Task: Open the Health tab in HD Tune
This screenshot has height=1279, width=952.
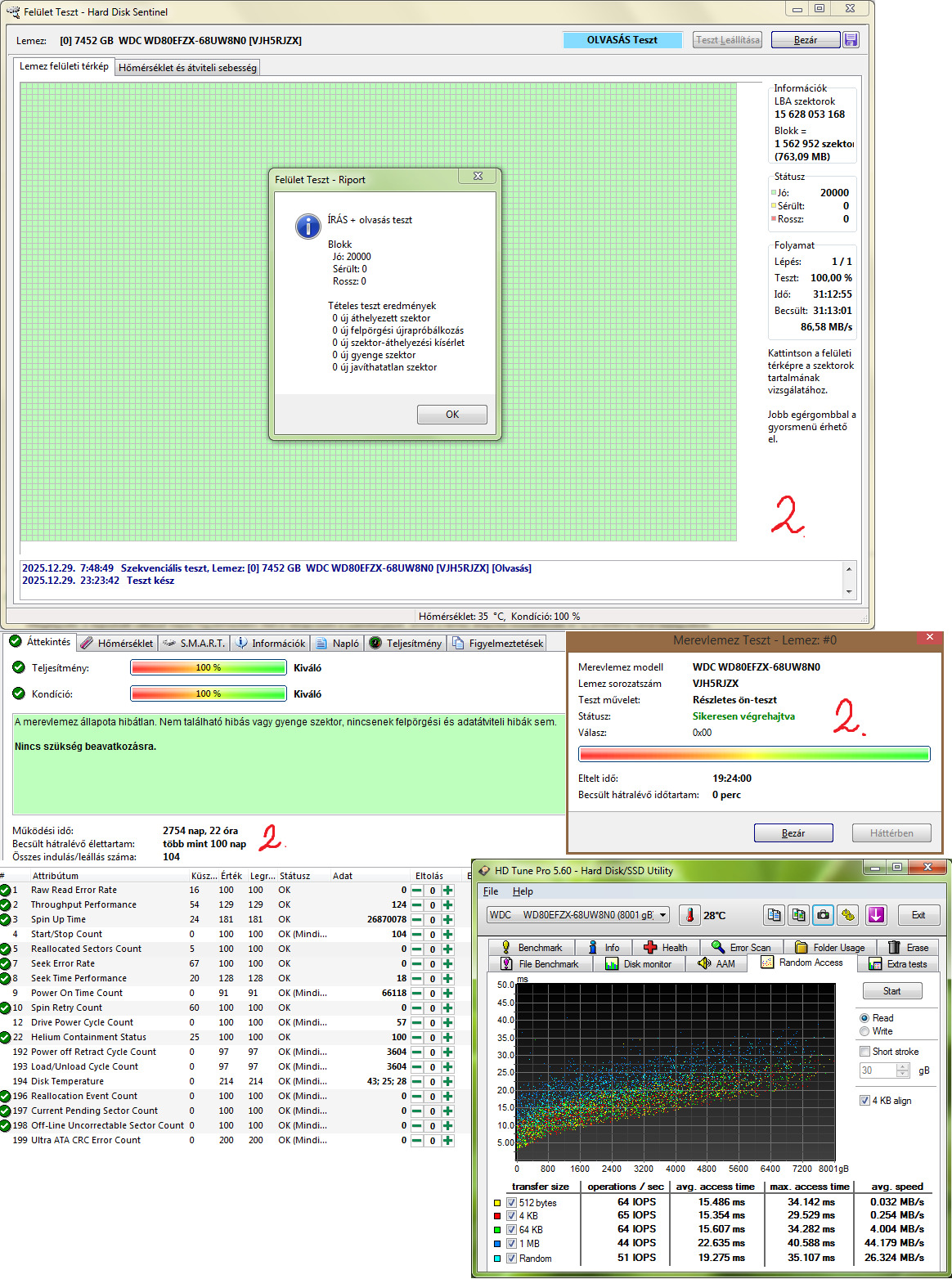Action: 666,947
